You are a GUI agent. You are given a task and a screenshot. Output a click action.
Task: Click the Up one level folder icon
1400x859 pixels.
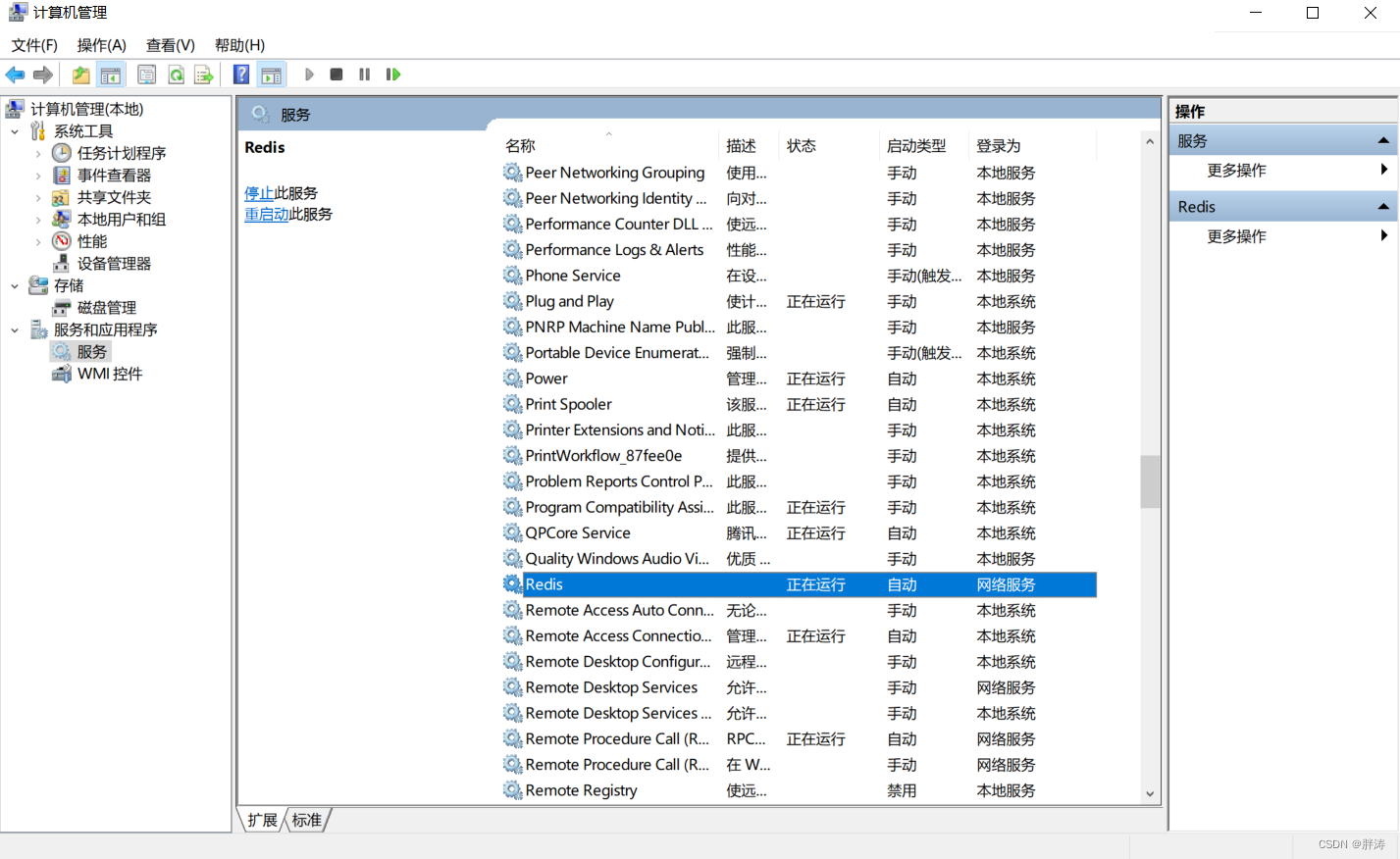(80, 75)
